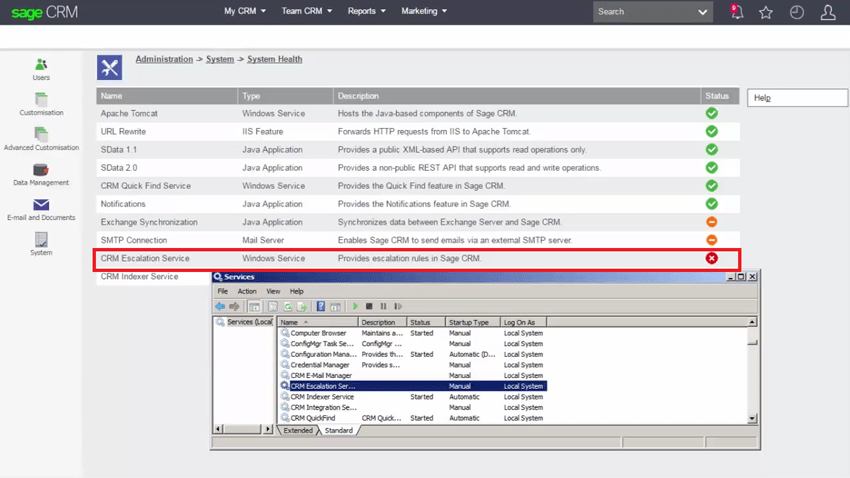The width and height of the screenshot is (850, 478).
Task: Click Apache Tomcat green status icon
Action: pos(712,113)
